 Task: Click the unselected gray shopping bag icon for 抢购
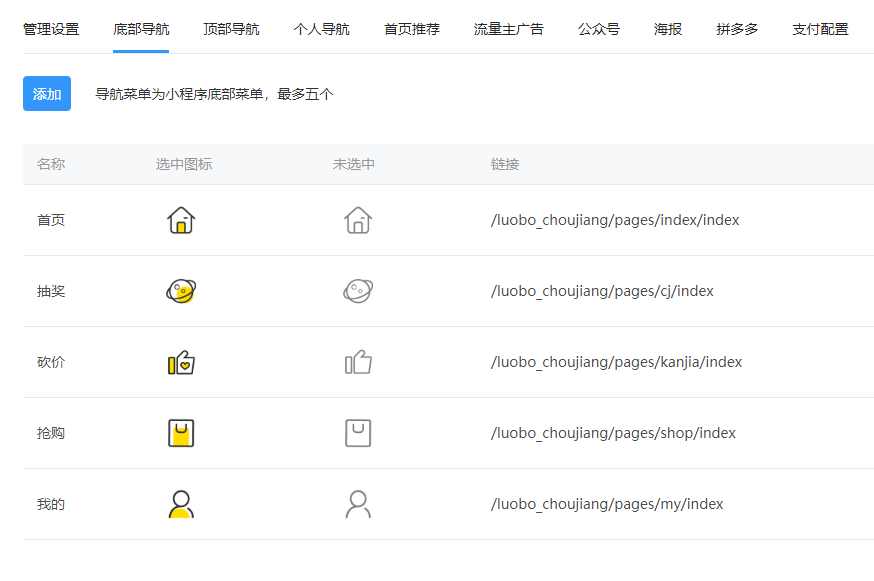click(x=358, y=433)
